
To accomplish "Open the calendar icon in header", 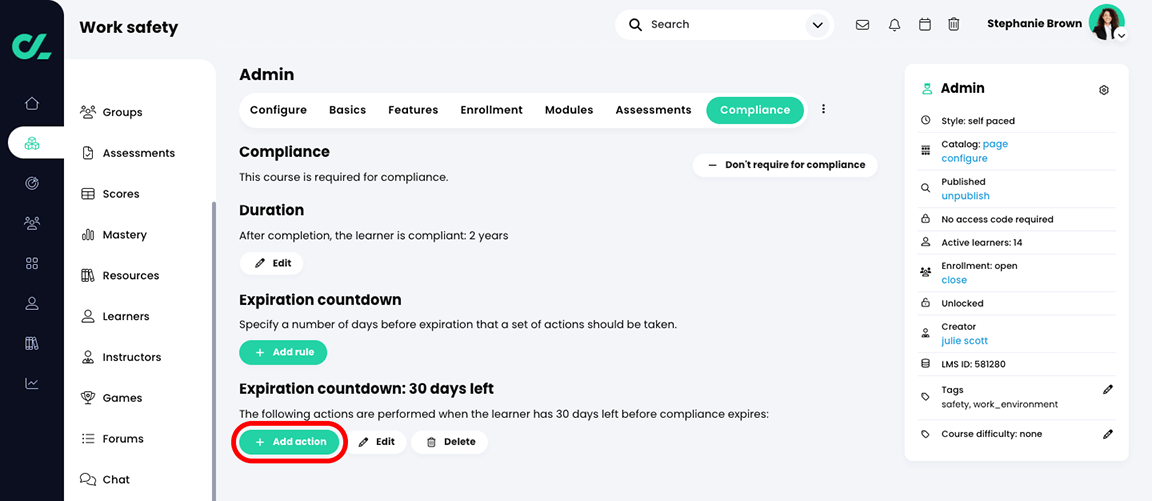I will (925, 25).
